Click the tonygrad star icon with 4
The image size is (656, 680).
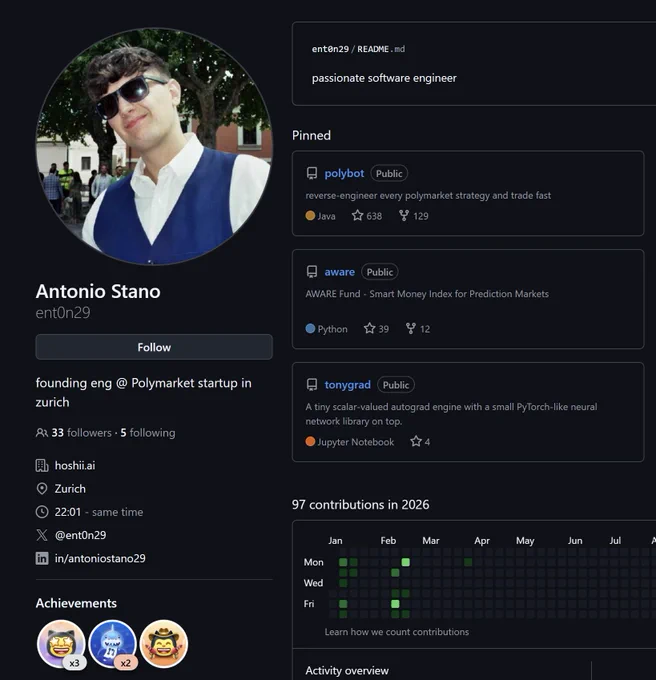coord(416,441)
